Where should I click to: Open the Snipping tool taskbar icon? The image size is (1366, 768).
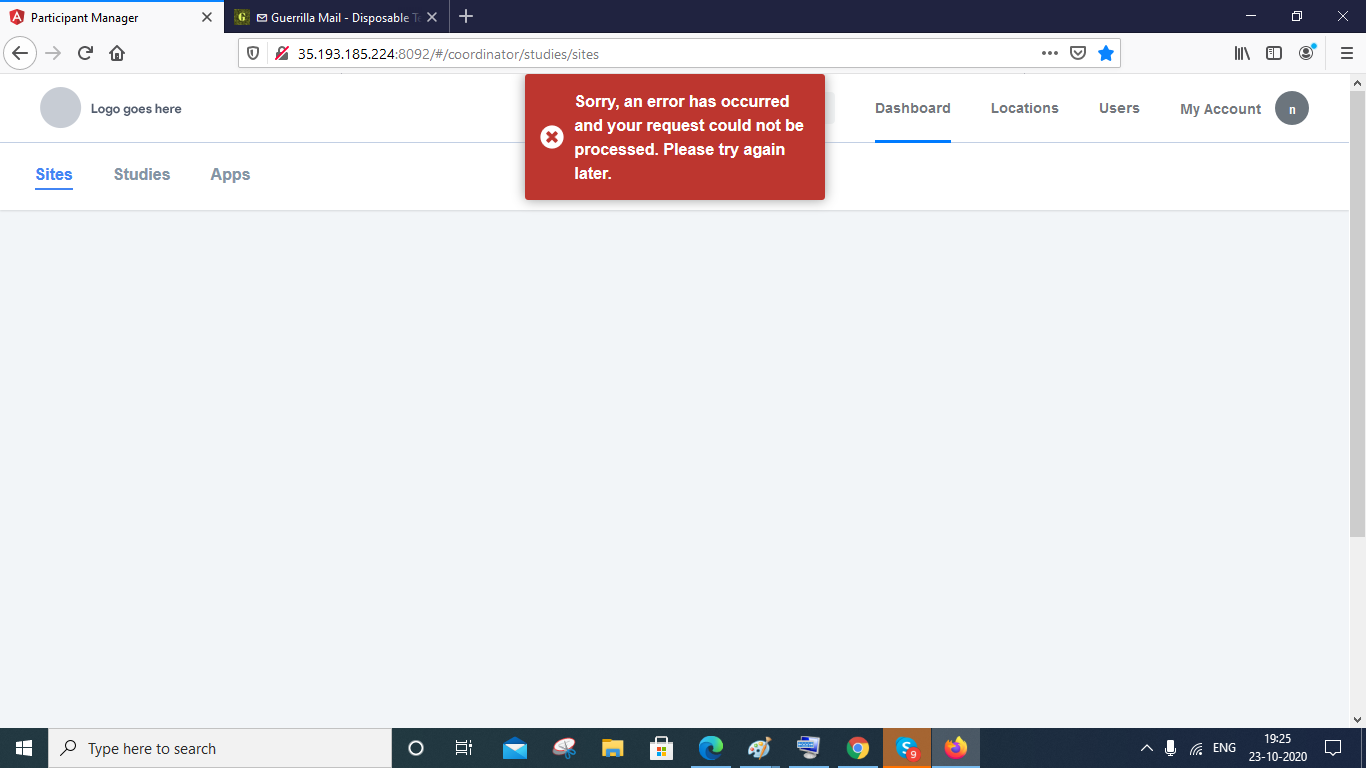pos(564,748)
